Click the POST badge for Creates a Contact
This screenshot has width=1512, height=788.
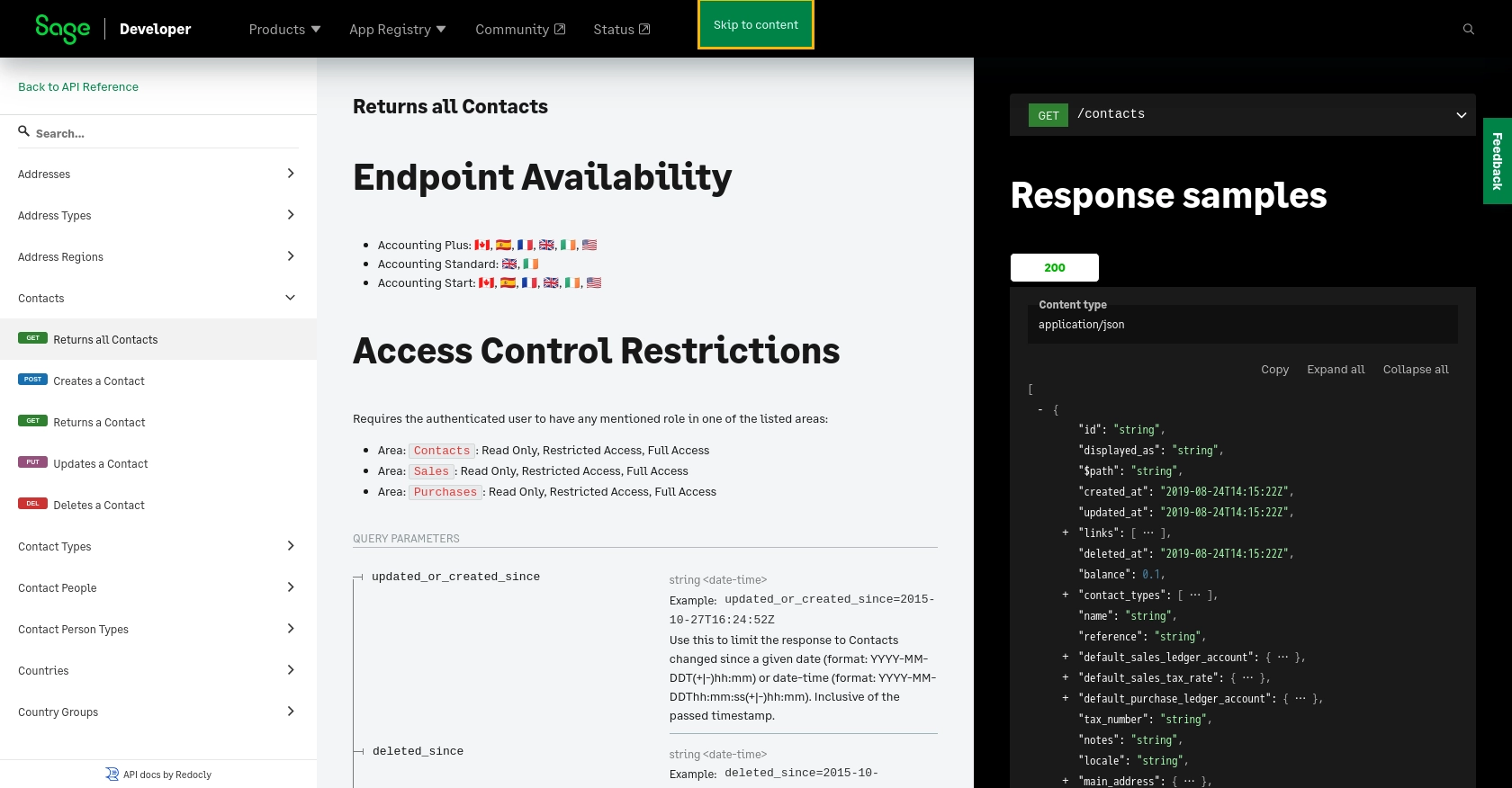[x=32, y=380]
